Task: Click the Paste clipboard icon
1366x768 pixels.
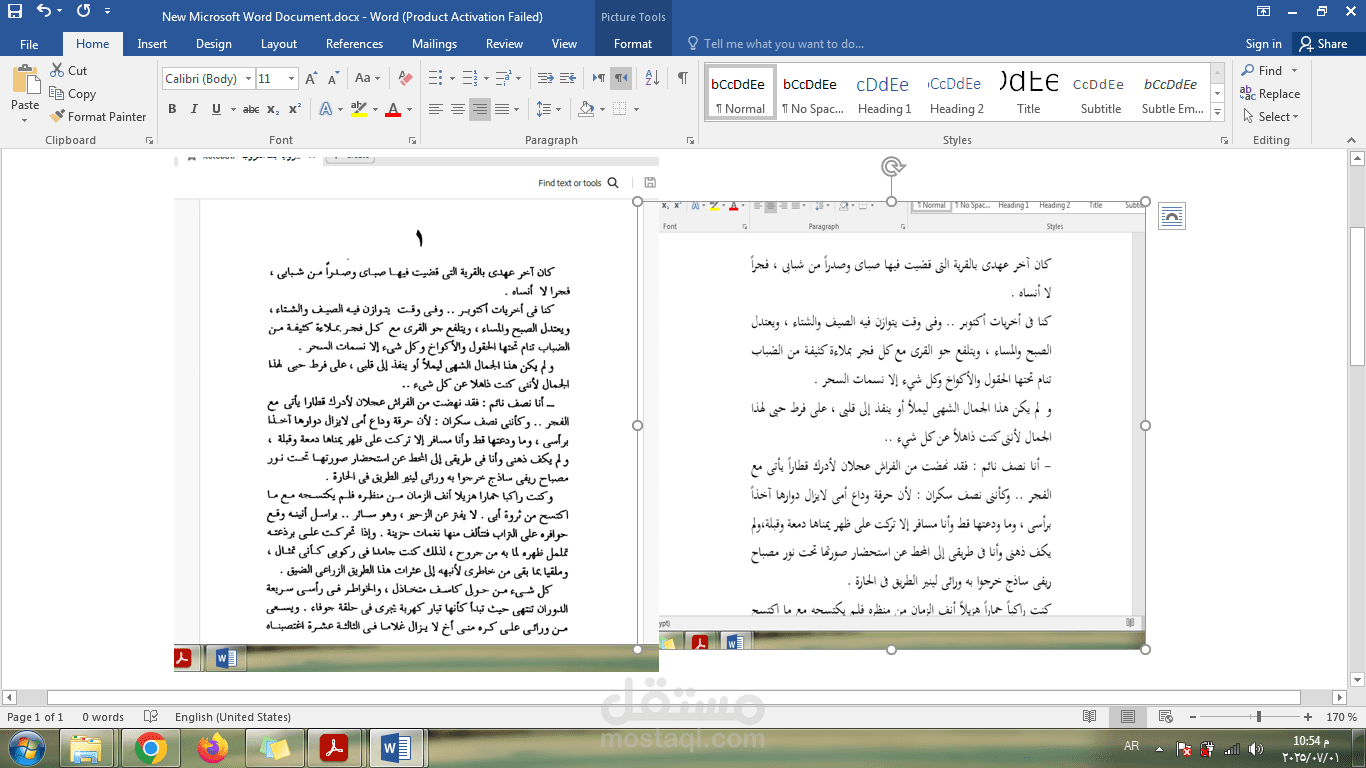Action: pos(25,80)
